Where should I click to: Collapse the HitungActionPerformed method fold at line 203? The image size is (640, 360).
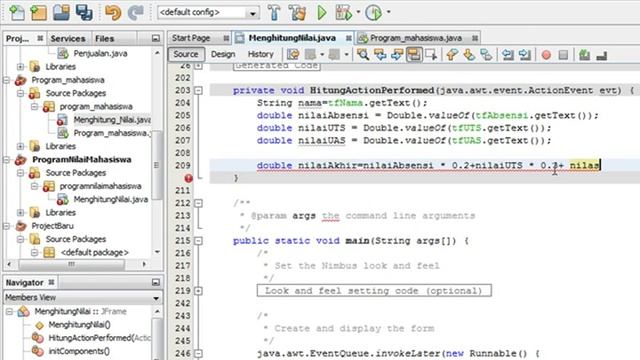[x=198, y=91]
